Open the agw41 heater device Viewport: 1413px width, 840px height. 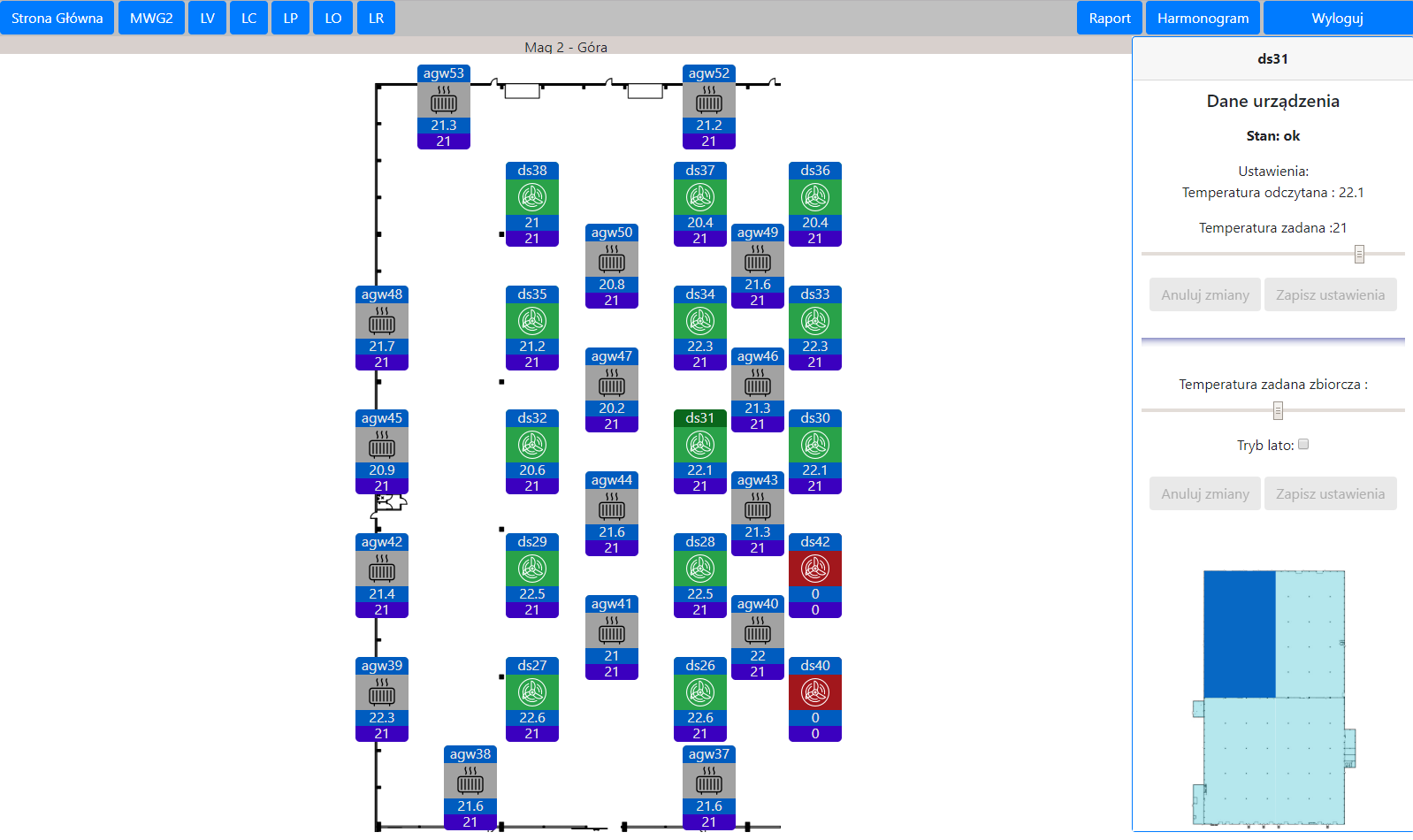(611, 631)
